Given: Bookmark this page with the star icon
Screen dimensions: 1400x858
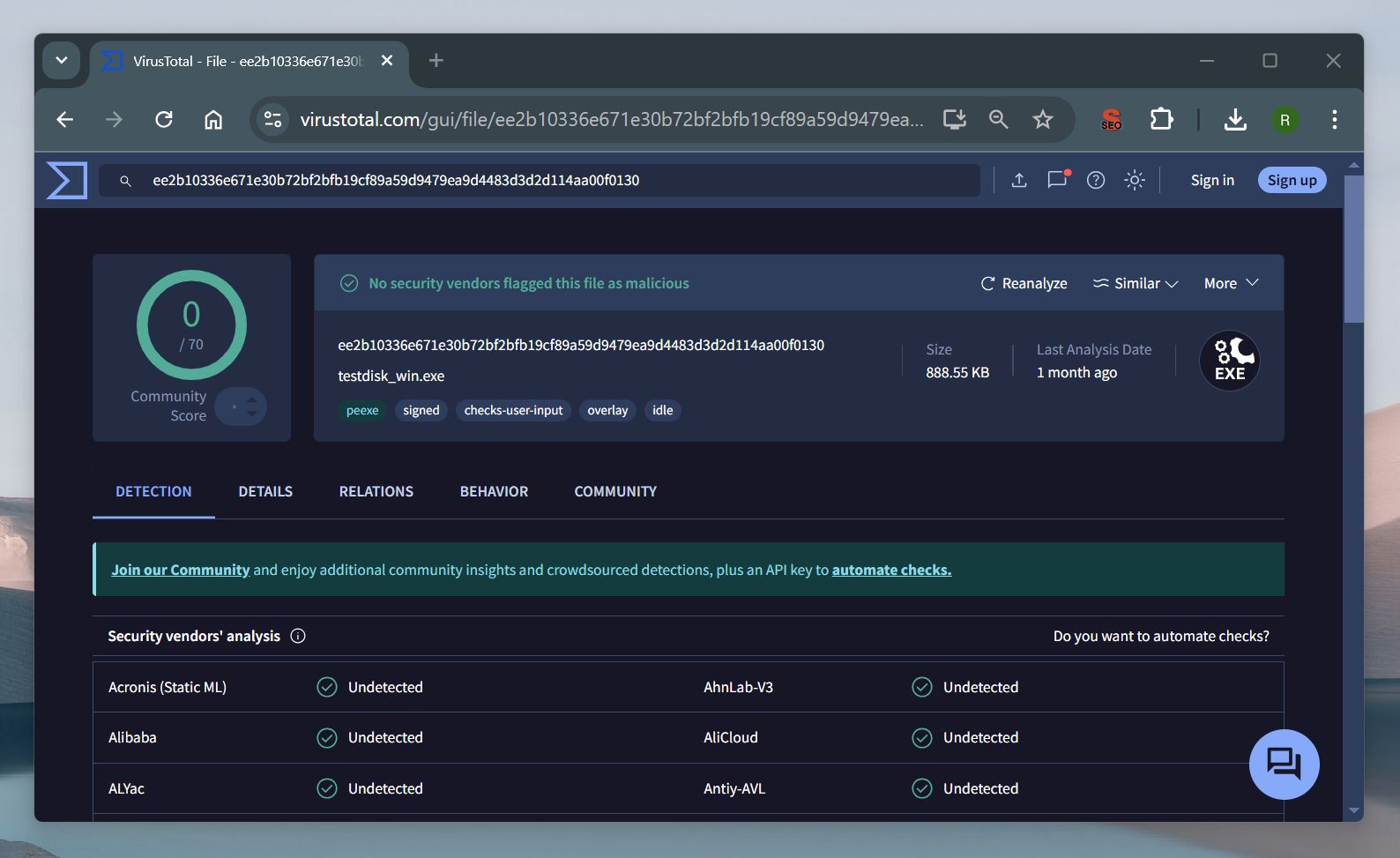Looking at the screenshot, I should 1043,119.
